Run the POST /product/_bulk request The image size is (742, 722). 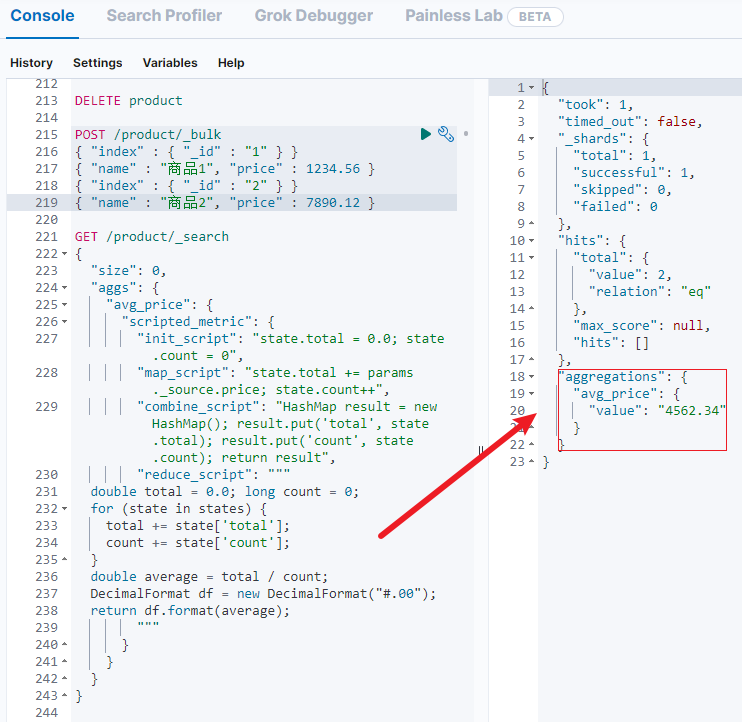pos(425,134)
